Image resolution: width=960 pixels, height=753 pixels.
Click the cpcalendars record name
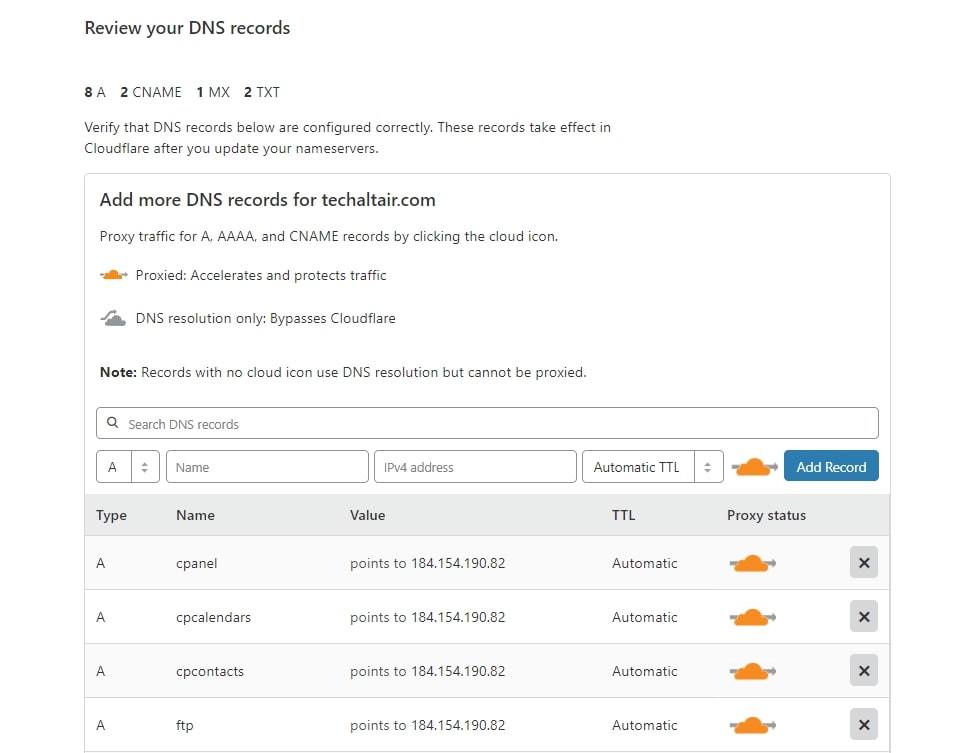(214, 618)
